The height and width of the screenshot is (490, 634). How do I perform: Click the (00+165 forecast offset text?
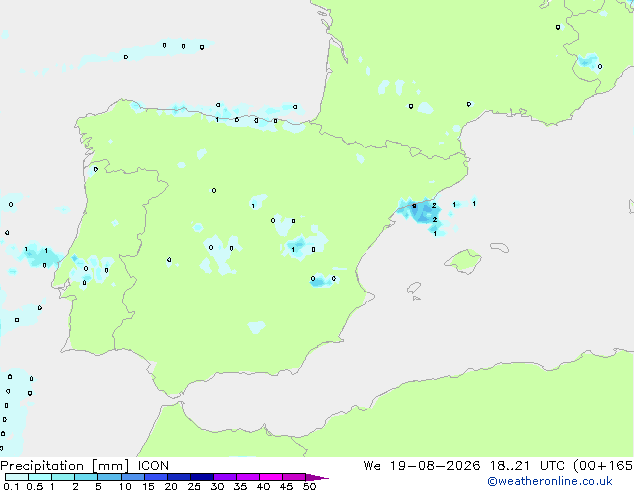point(603,466)
